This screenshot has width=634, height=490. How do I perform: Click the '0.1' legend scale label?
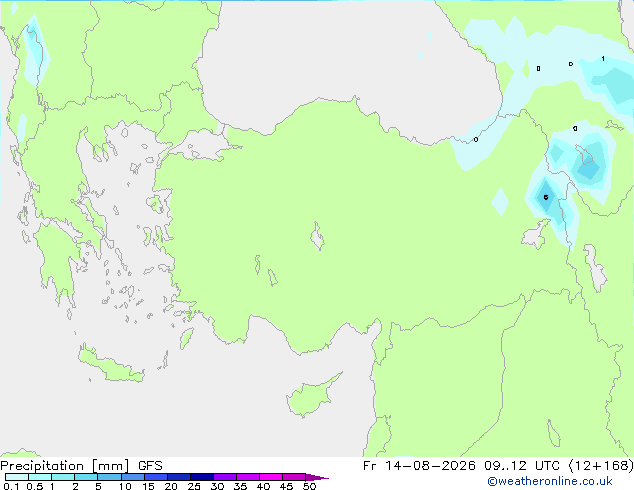pyautogui.click(x=11, y=486)
